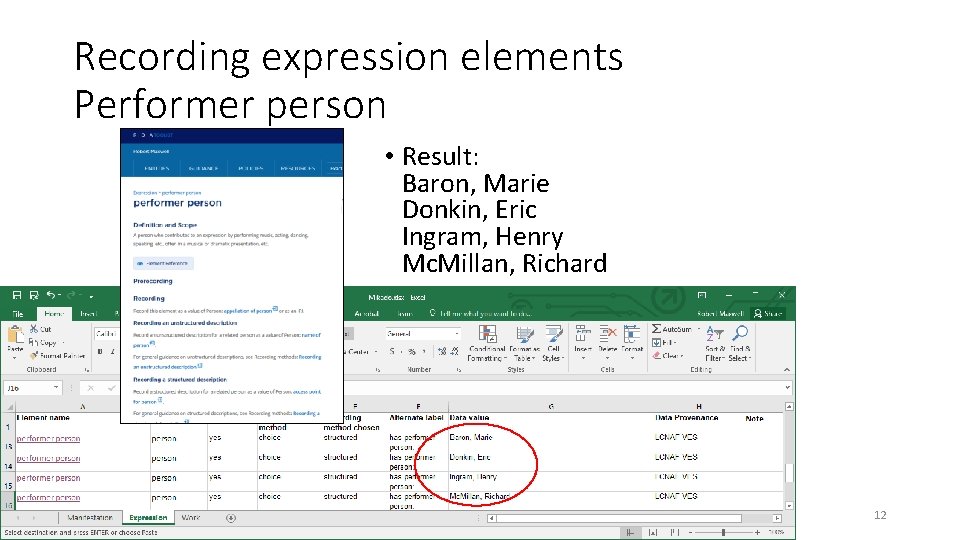Click the zoom in plus button
960x540 pixels.
757,533
